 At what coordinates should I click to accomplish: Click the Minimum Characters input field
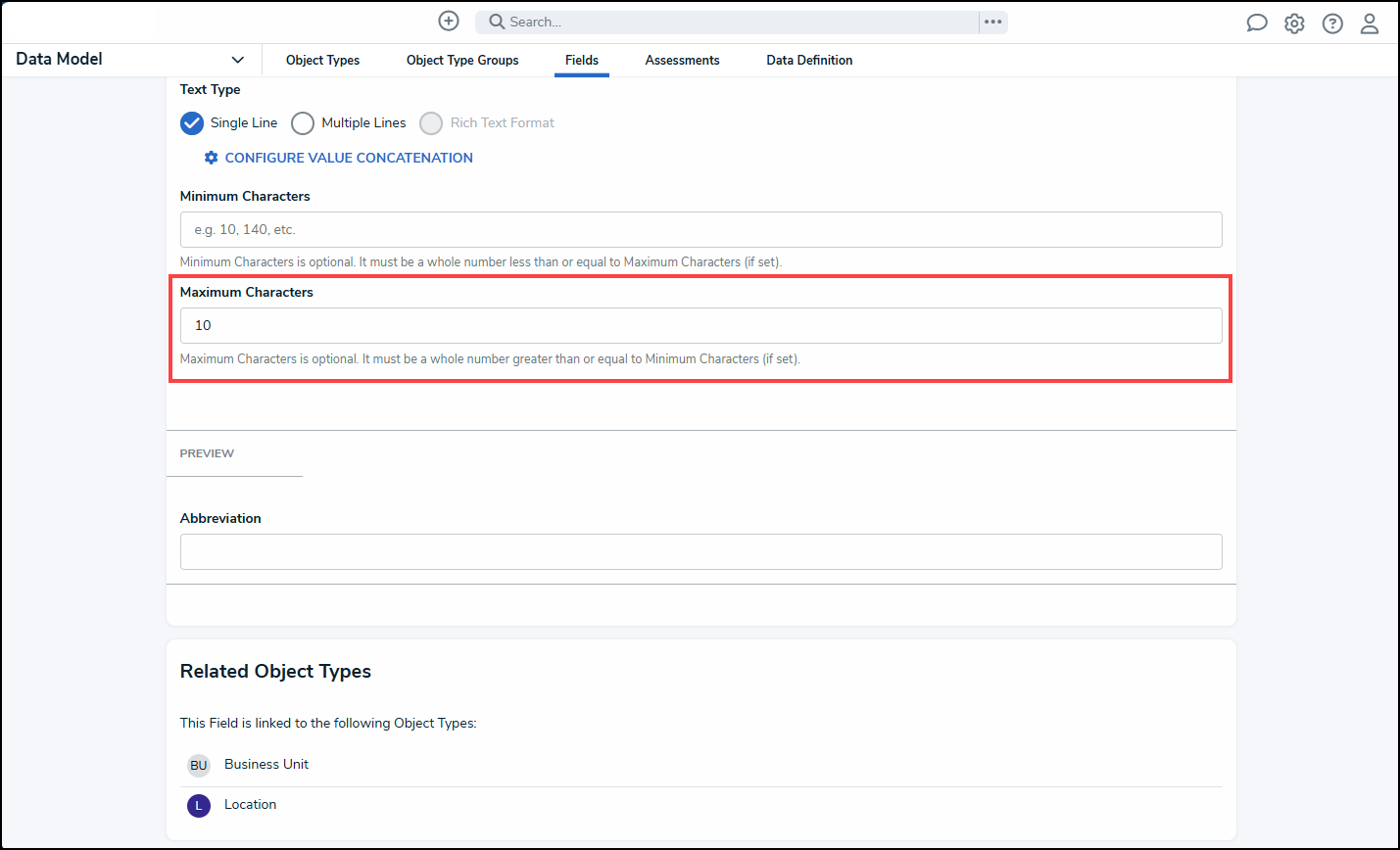(x=700, y=230)
